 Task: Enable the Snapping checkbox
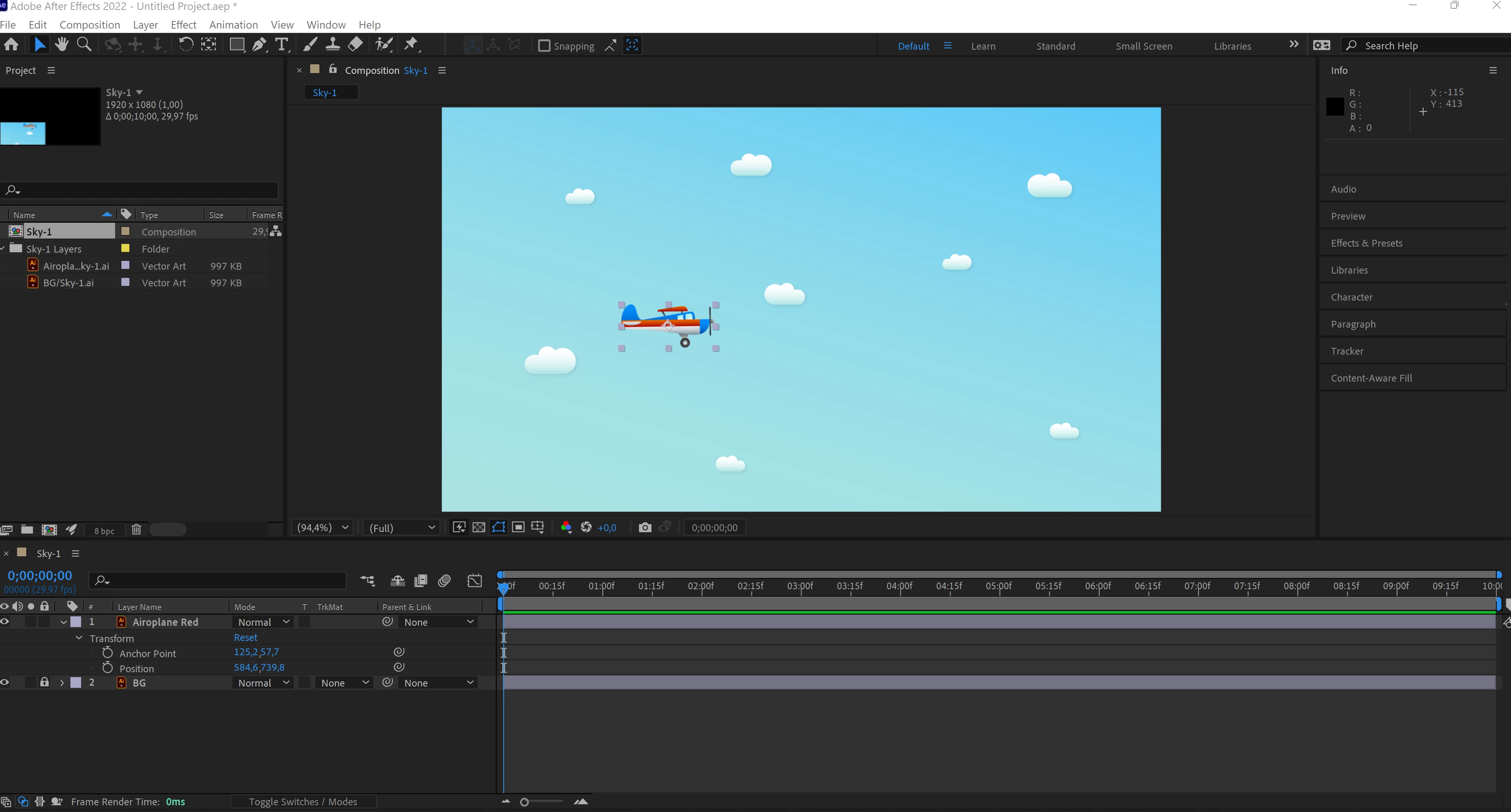click(544, 46)
